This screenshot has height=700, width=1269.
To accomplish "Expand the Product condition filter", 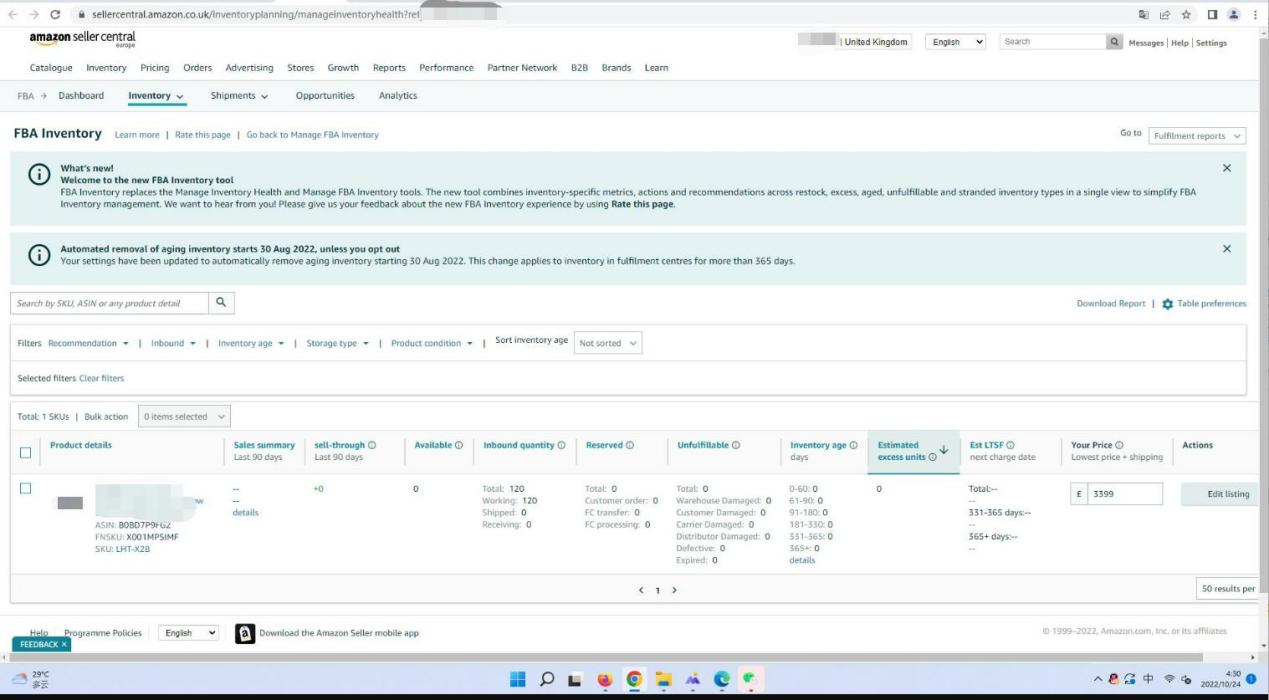I will 431,343.
